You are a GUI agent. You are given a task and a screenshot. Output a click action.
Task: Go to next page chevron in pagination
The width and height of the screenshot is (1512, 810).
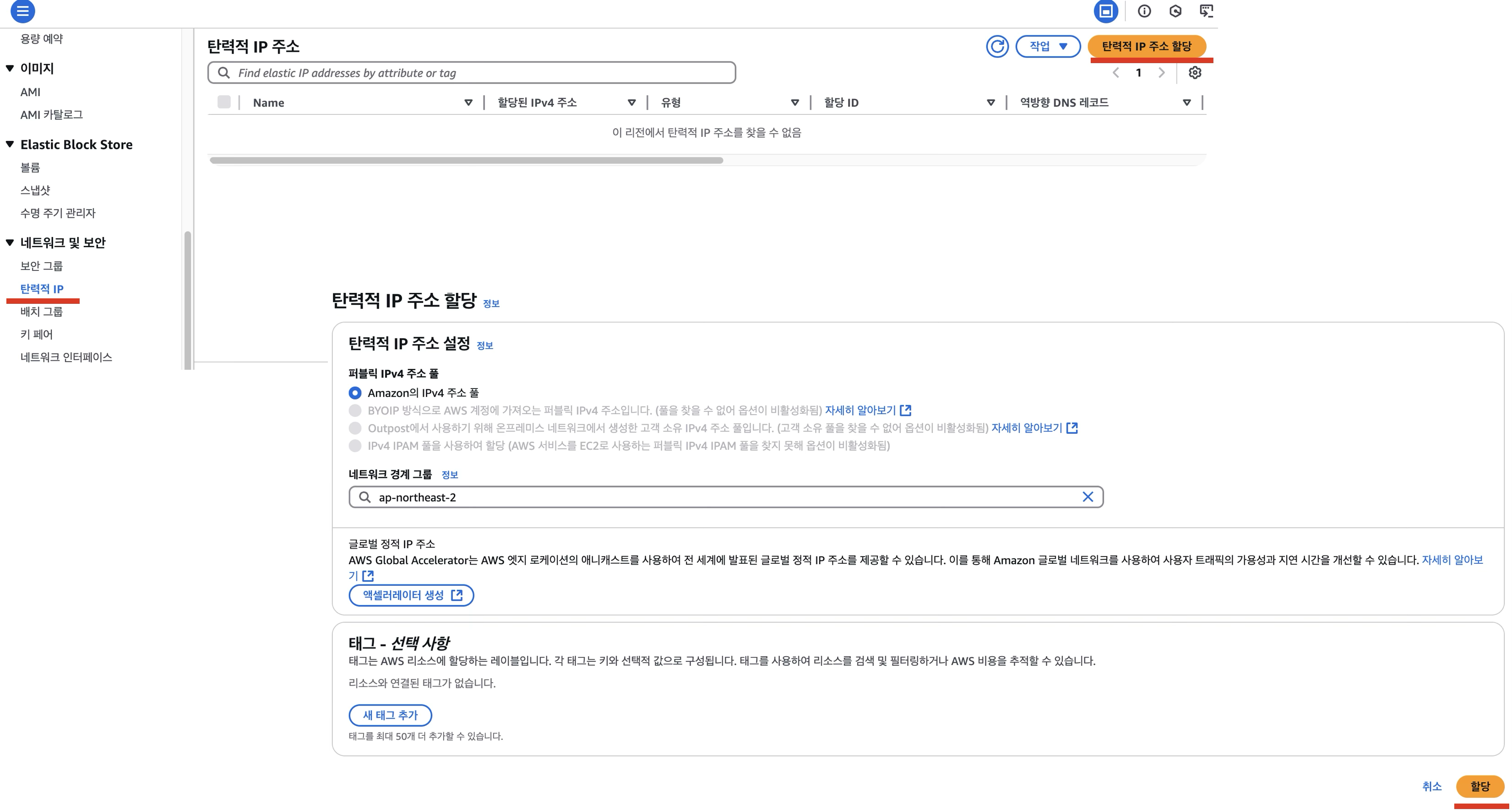tap(1162, 73)
